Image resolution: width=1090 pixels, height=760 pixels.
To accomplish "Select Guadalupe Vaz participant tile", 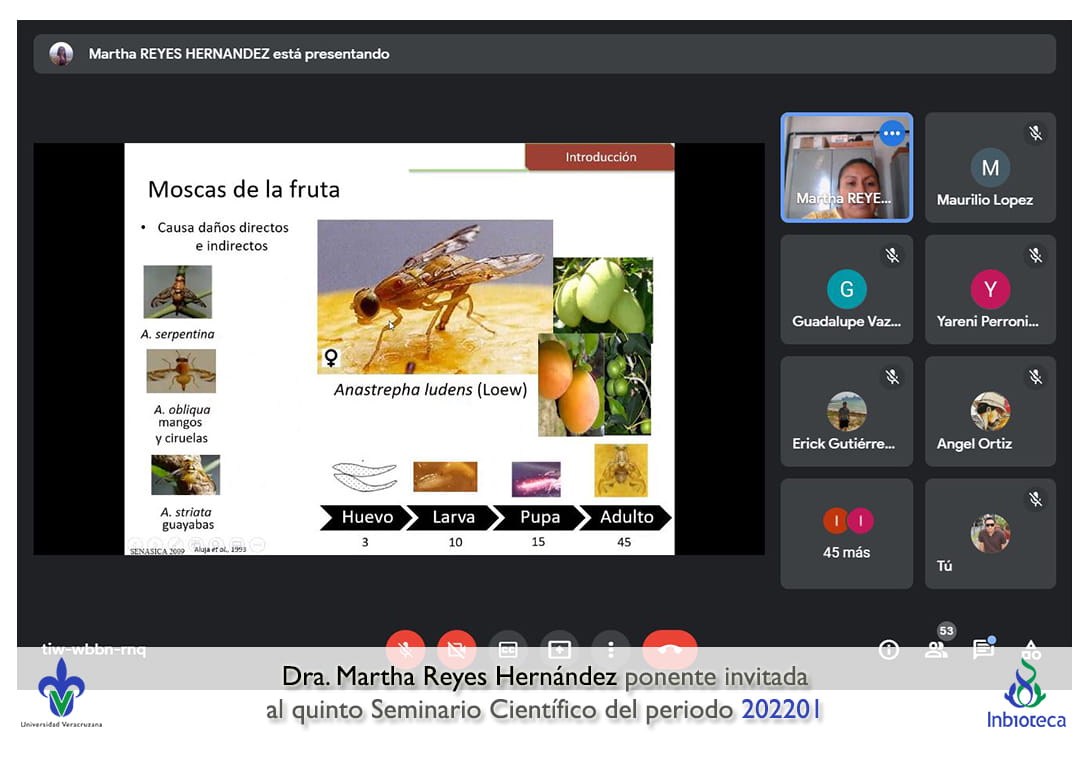I will click(846, 290).
